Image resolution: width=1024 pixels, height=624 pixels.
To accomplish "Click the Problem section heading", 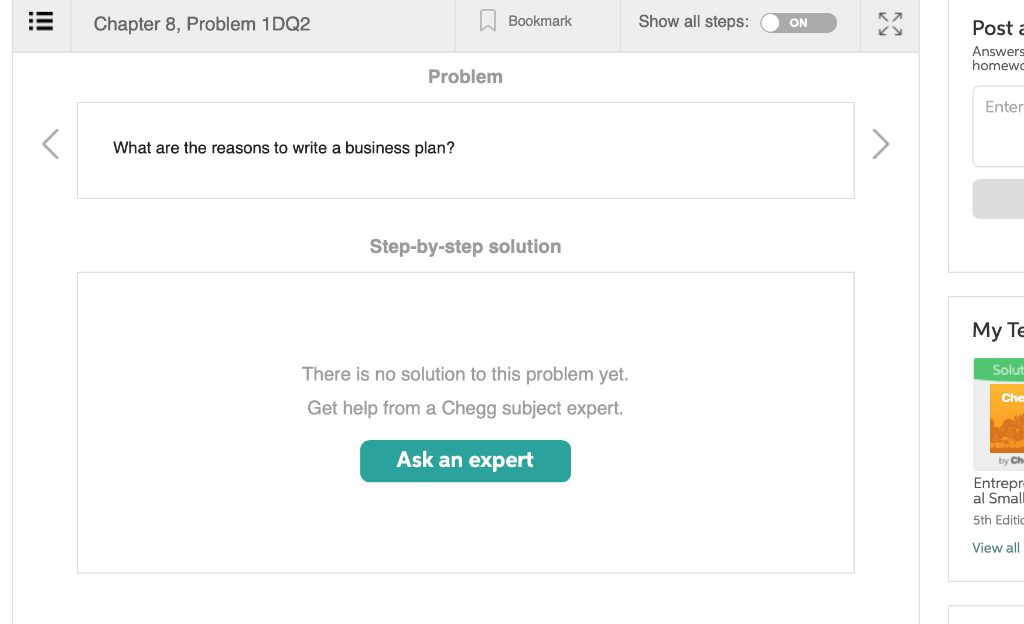I will pyautogui.click(x=465, y=77).
